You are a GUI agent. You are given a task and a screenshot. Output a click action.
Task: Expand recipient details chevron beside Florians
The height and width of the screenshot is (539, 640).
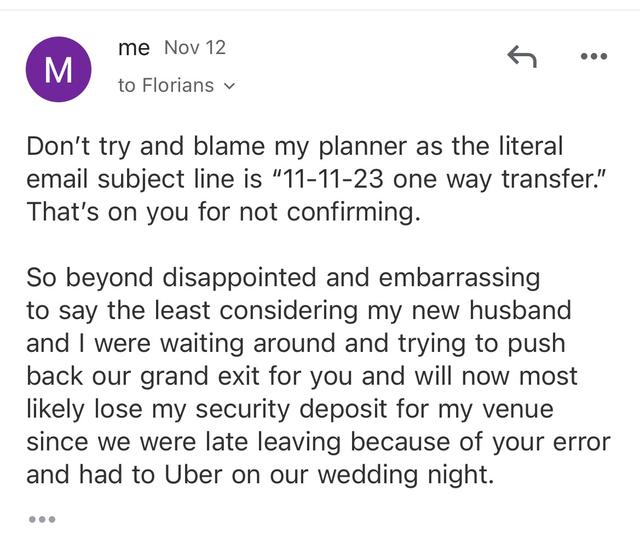coord(229,87)
